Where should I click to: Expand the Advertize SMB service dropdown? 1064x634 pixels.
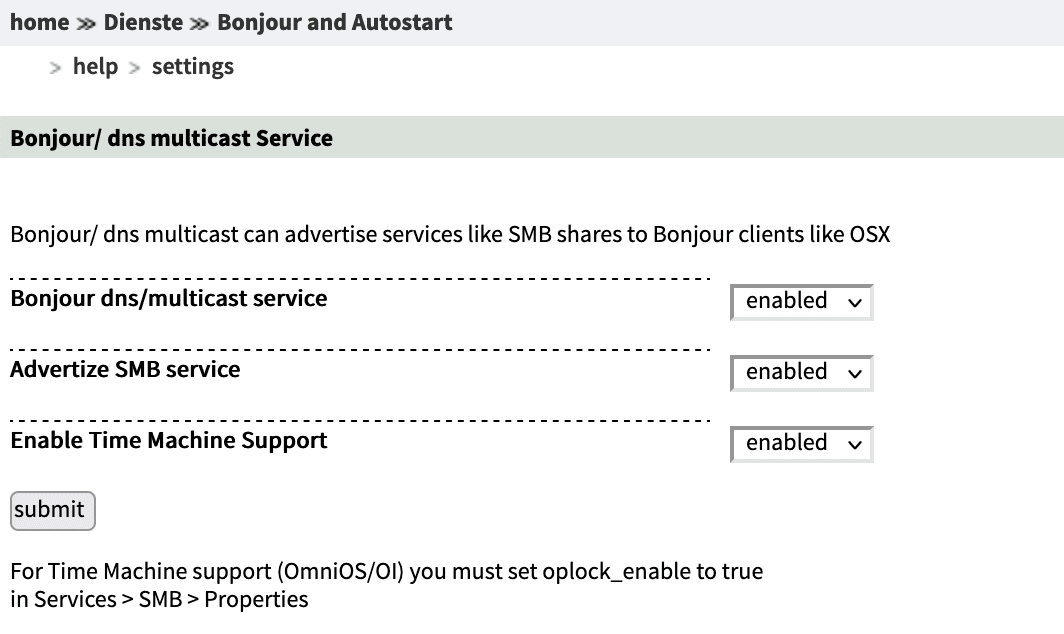coord(801,372)
